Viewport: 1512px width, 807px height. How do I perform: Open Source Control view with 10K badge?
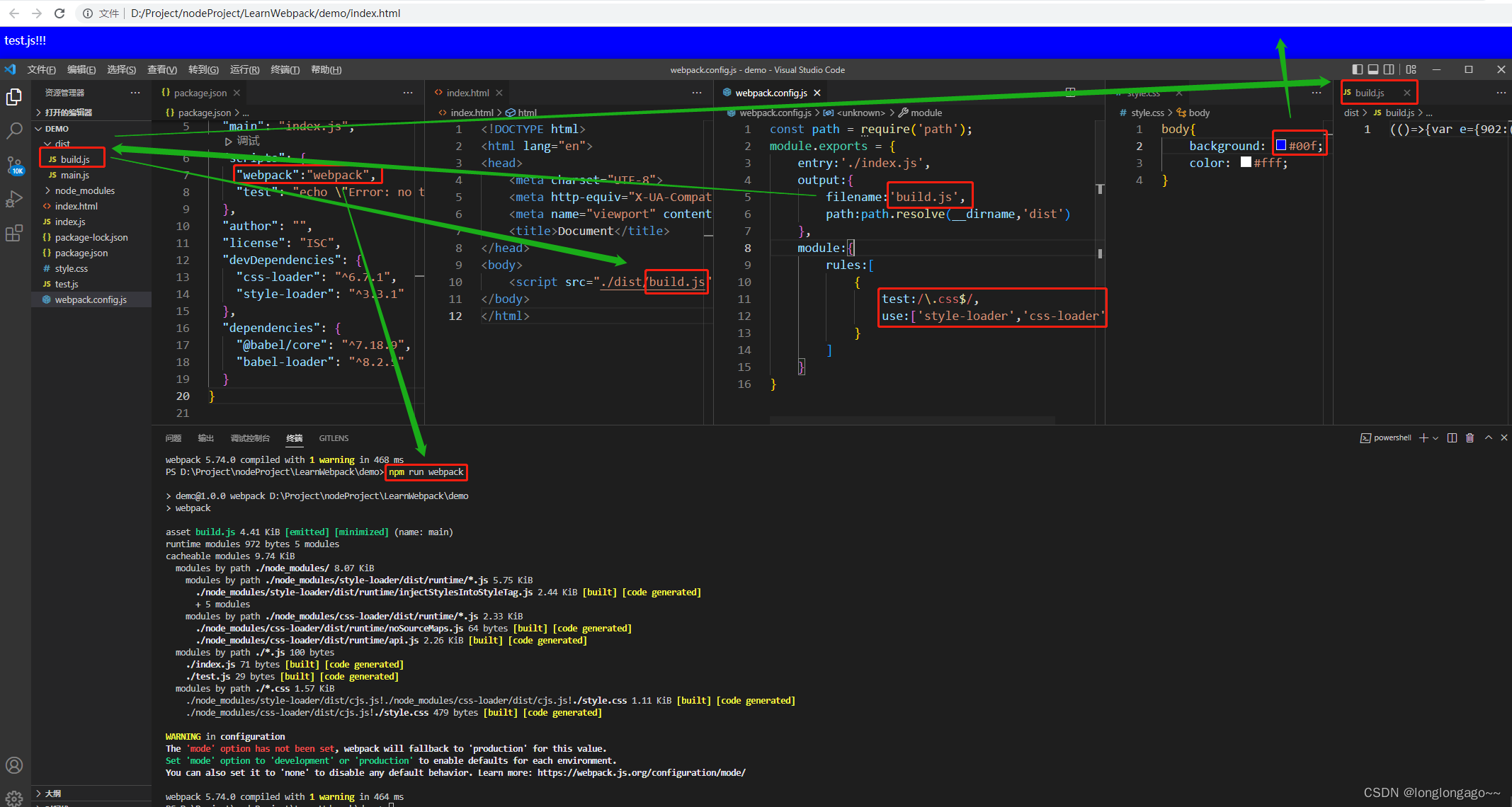(x=14, y=166)
